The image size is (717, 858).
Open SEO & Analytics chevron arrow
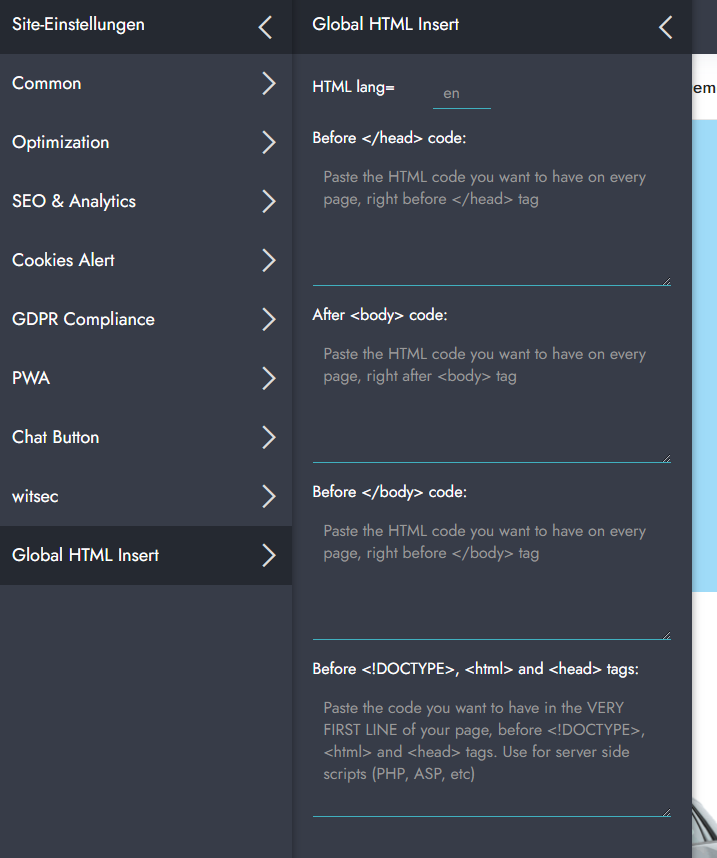click(268, 202)
